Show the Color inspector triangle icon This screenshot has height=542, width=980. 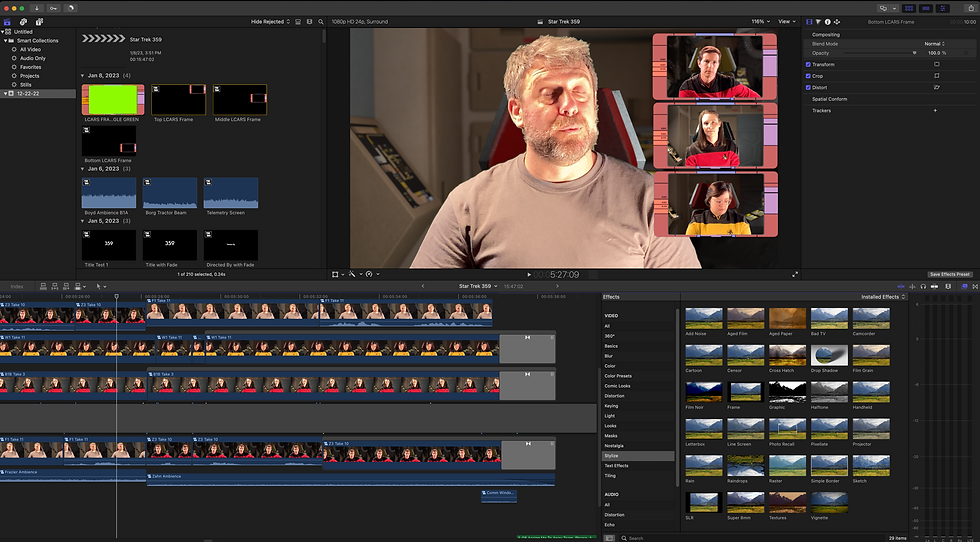(818, 21)
